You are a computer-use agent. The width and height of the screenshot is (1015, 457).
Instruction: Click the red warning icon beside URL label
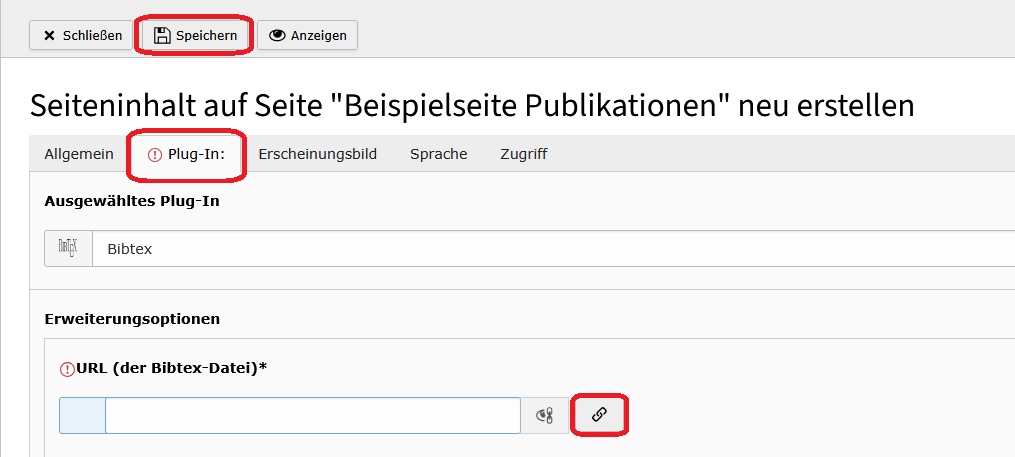click(67, 368)
